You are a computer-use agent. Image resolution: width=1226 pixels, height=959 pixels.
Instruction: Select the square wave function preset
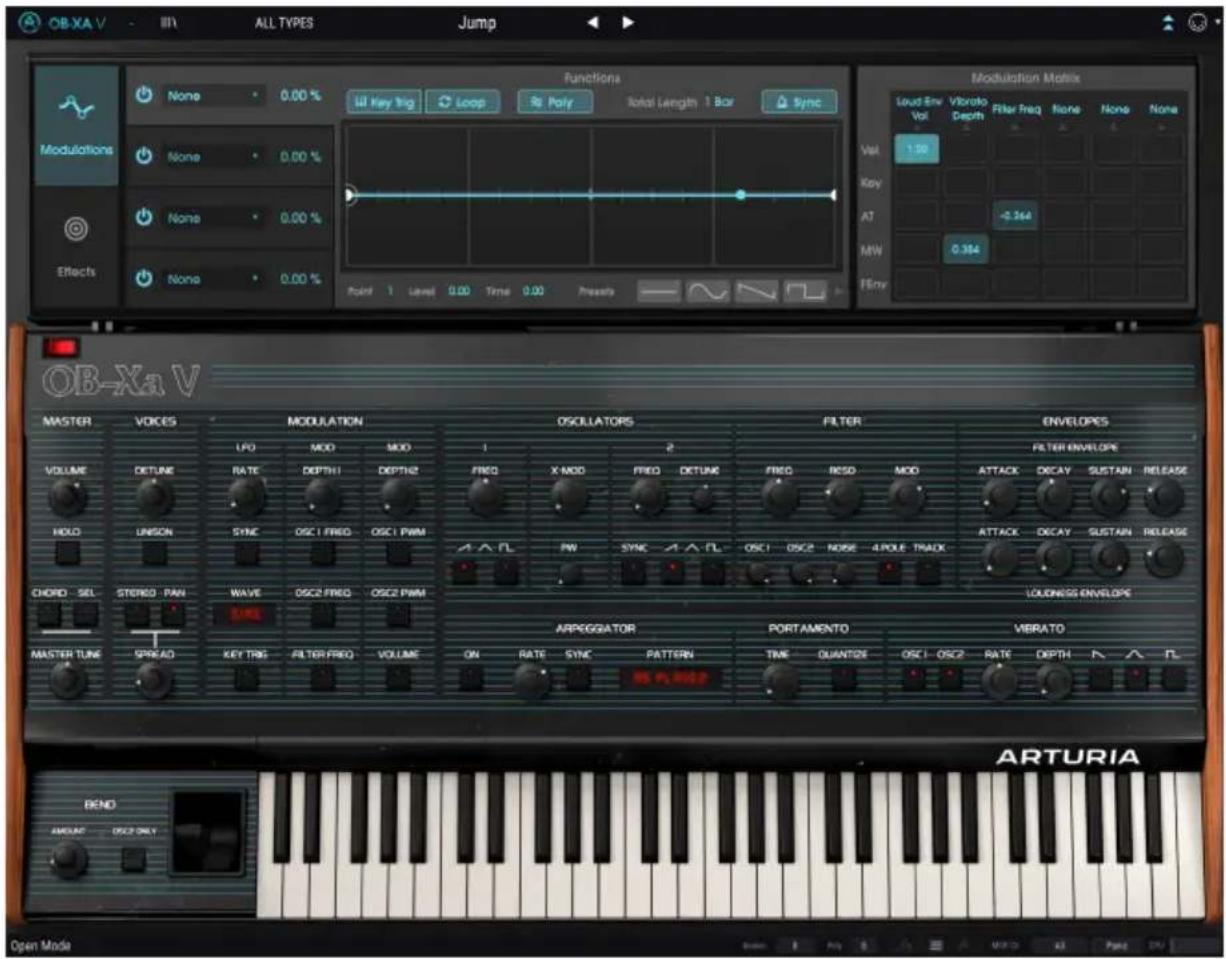804,292
